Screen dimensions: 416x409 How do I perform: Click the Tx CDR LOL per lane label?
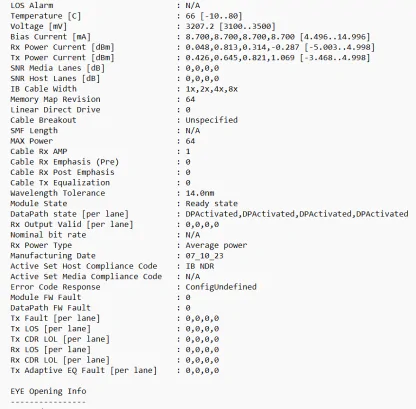pos(60,339)
